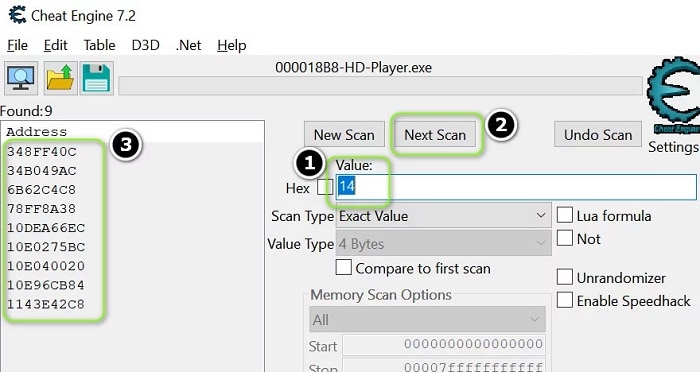This screenshot has width=700, height=372.
Task: Select address 348FF40C
Action: (42, 152)
